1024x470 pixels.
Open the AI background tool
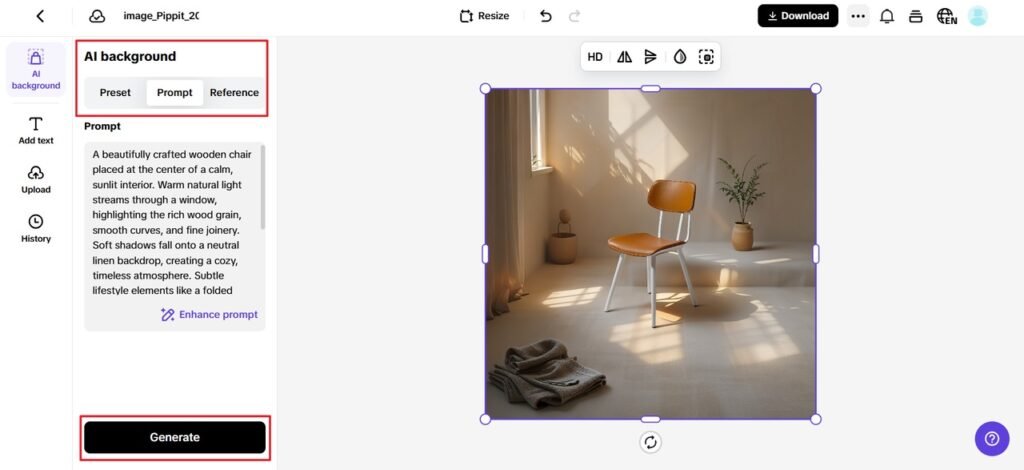coord(35,68)
